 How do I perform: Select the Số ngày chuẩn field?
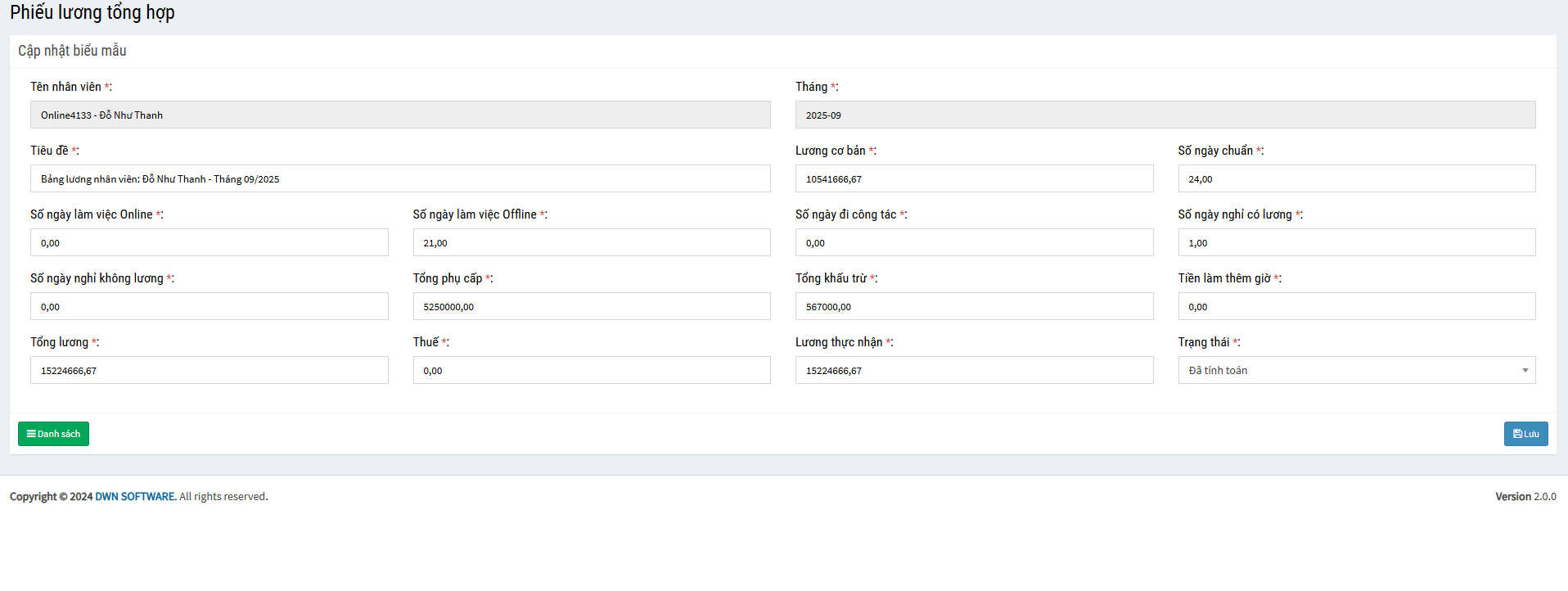[x=1356, y=178]
